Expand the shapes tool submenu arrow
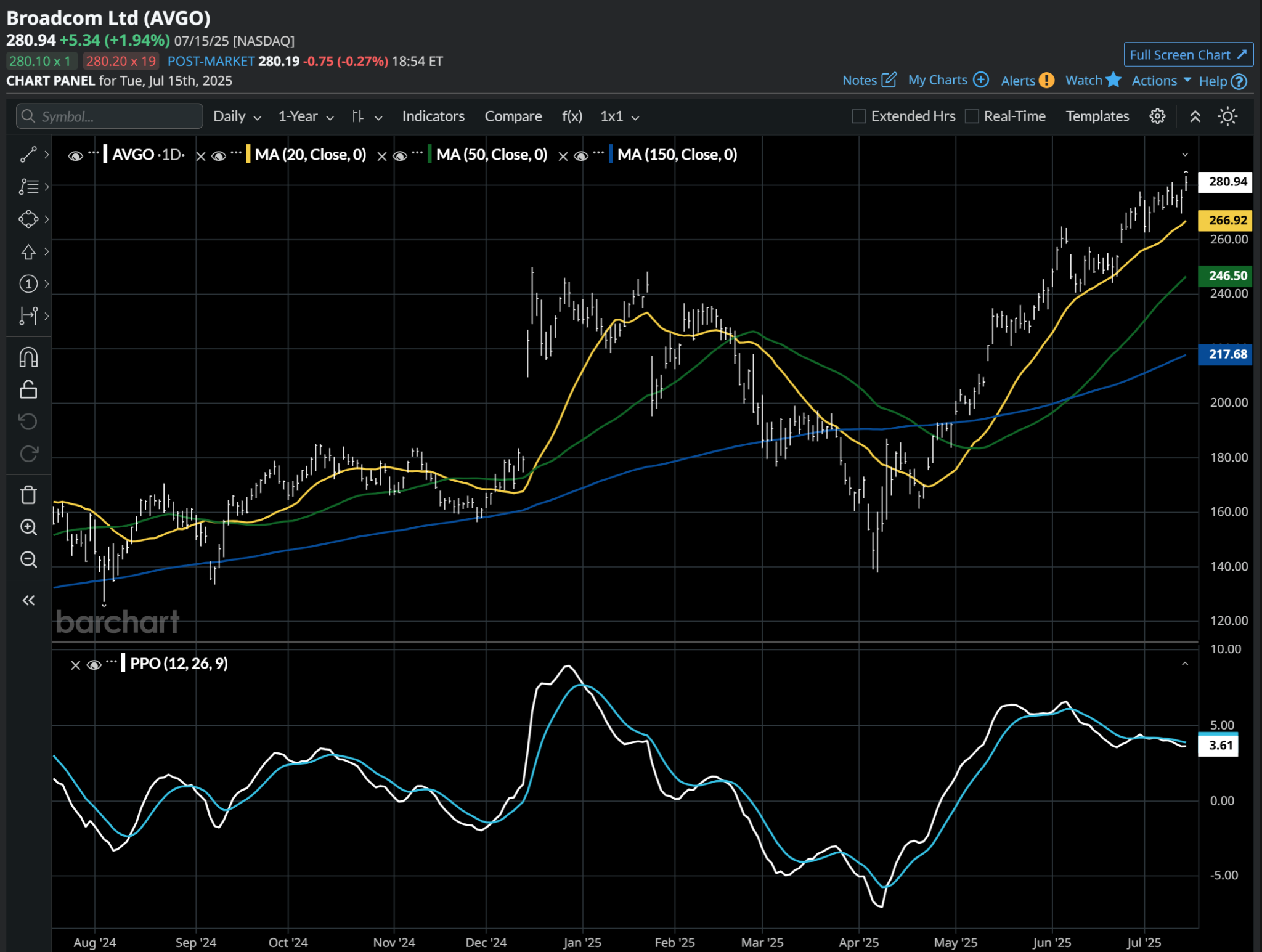Screen dimensions: 1262x952 [46, 219]
